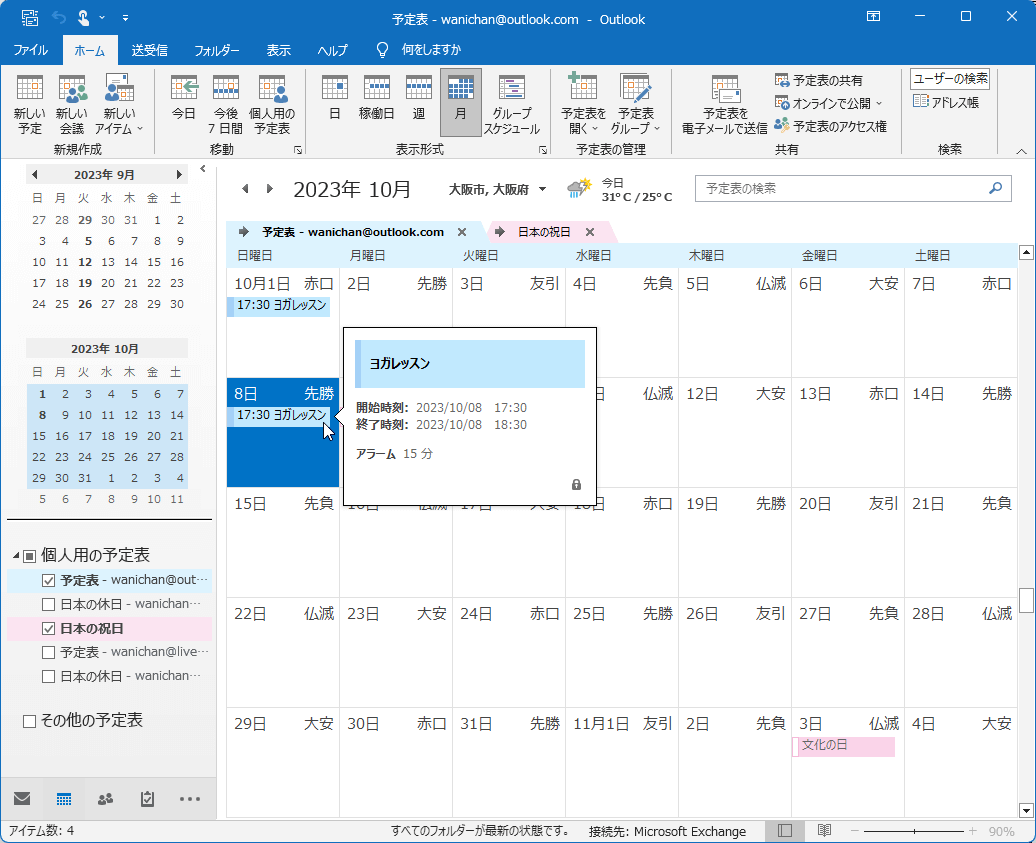The width and height of the screenshot is (1036, 843).
Task: Click the zoom in (+) button
Action: 973,831
